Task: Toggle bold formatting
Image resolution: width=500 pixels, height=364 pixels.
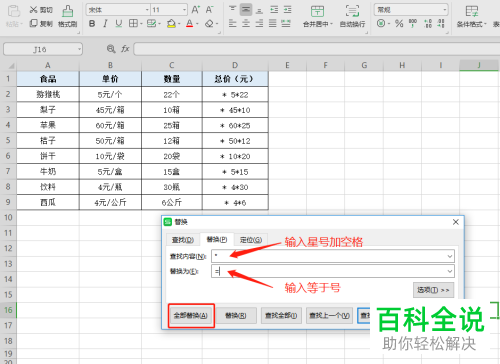Action: 92,24
